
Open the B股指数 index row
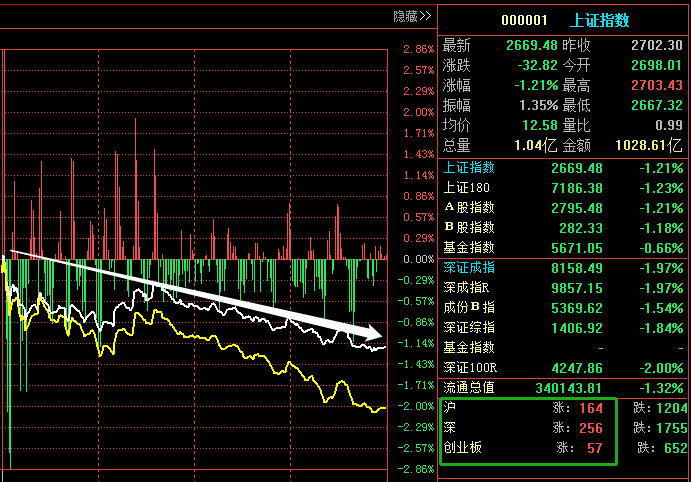coord(563,228)
